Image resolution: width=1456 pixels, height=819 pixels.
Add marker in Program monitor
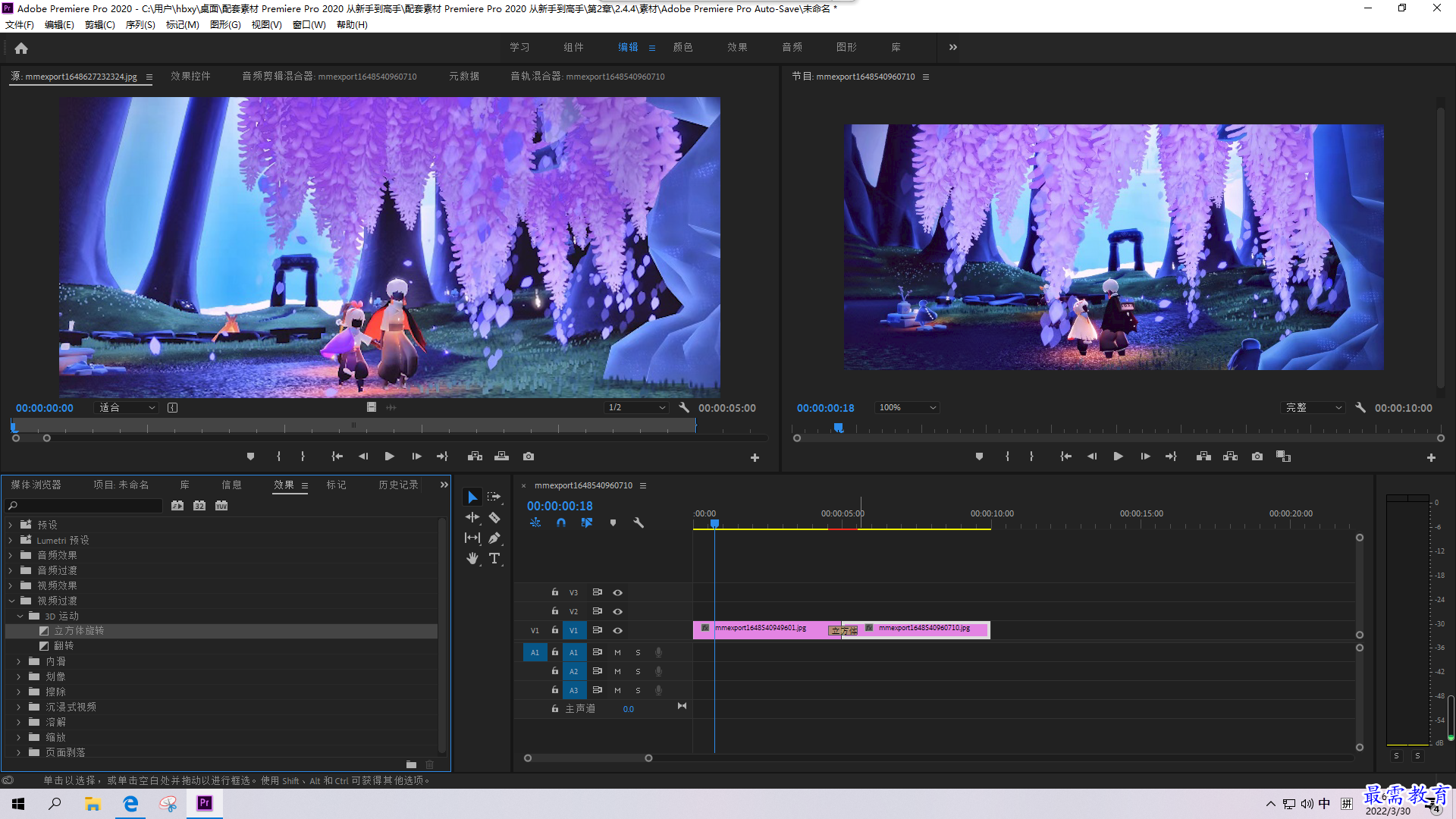979,457
